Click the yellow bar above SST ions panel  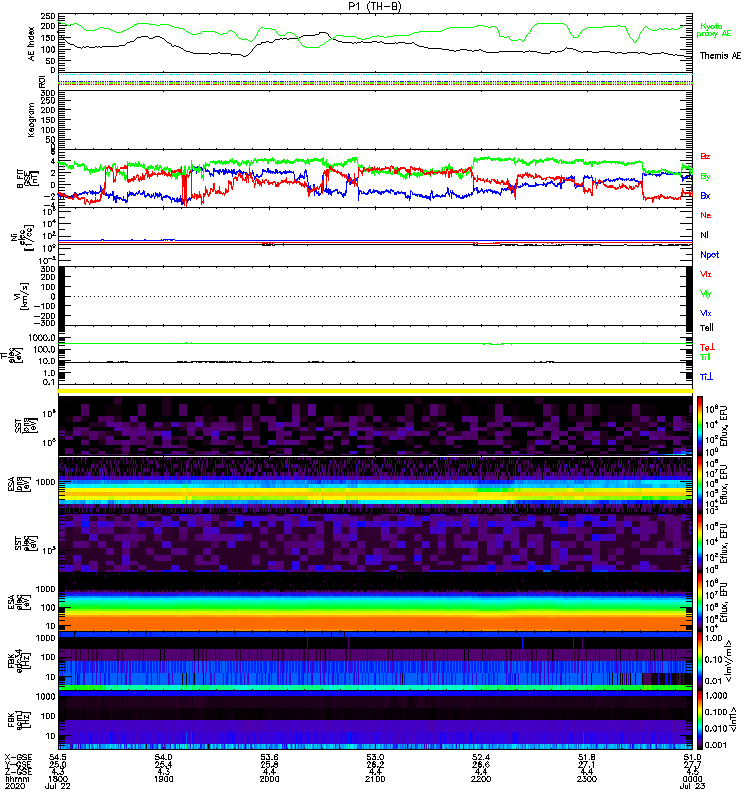click(x=375, y=391)
